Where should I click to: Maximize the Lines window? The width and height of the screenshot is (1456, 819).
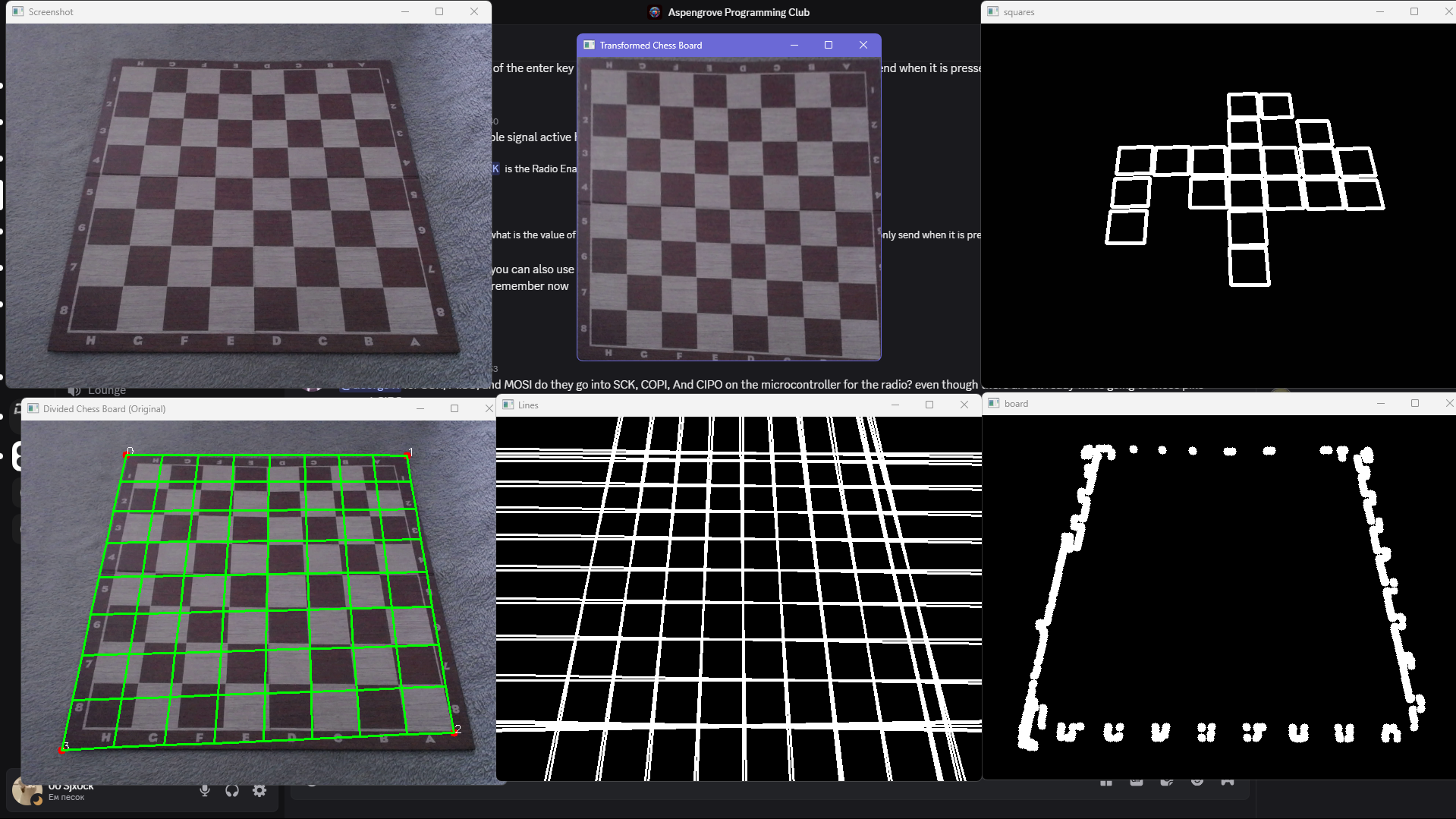(x=929, y=405)
